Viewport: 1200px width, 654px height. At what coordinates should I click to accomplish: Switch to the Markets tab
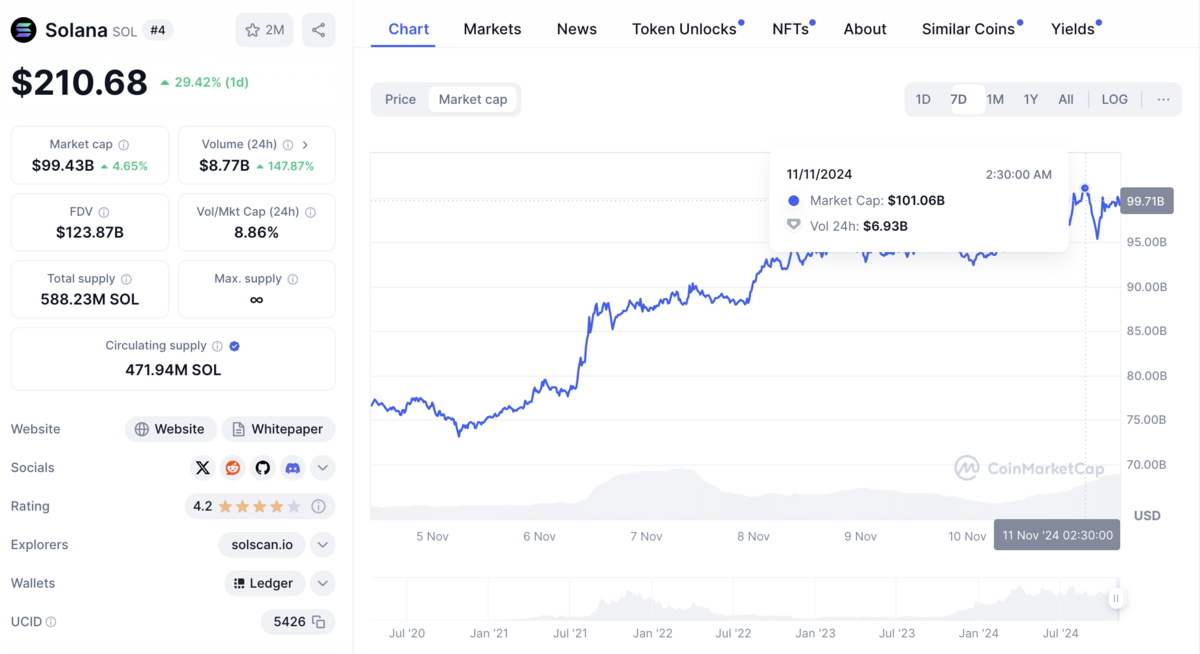(x=492, y=29)
